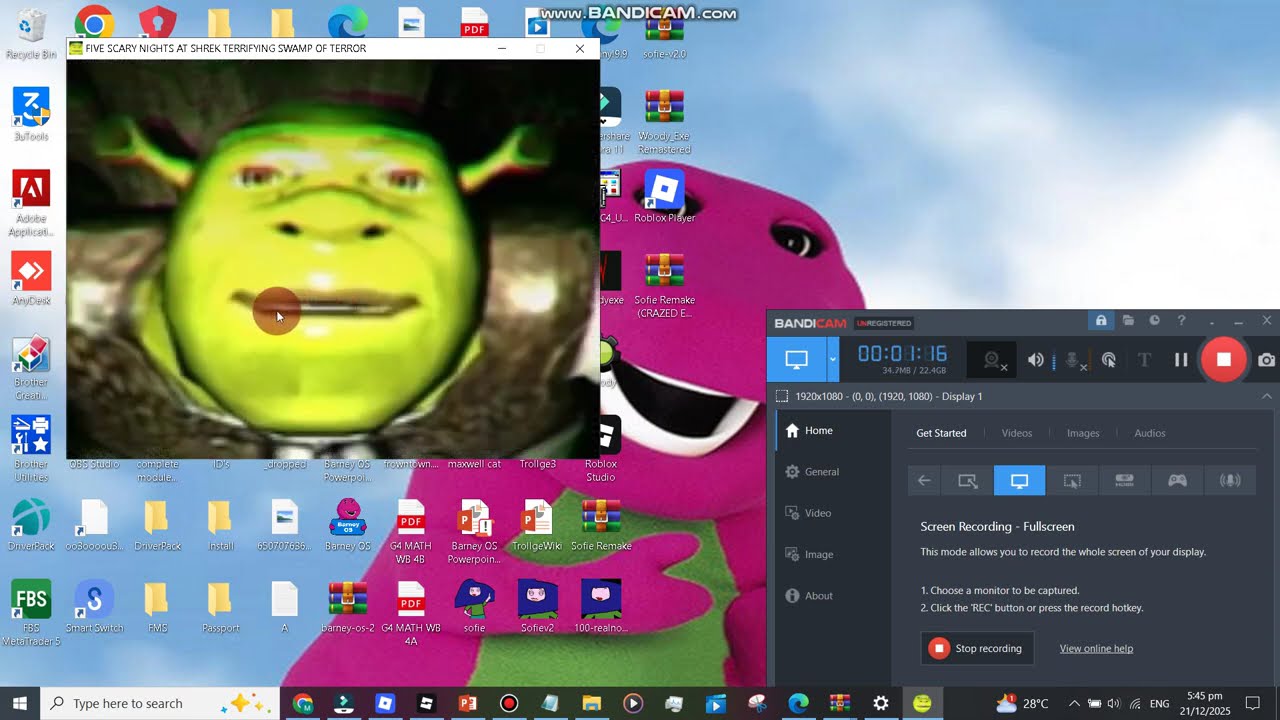Click the Stop recording button
This screenshot has height=720, width=1280.
(977, 648)
